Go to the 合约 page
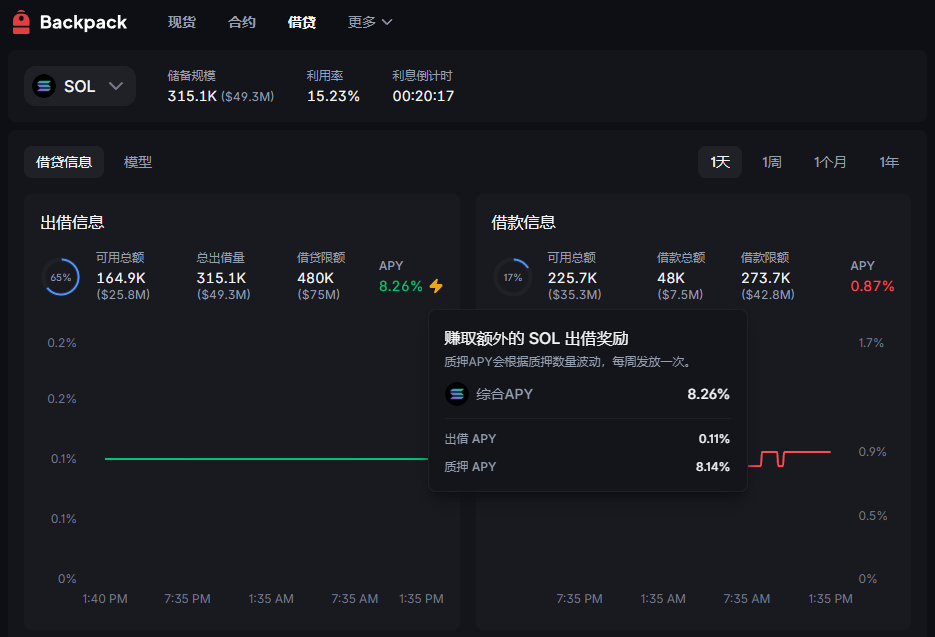The image size is (935, 637). 242,22
